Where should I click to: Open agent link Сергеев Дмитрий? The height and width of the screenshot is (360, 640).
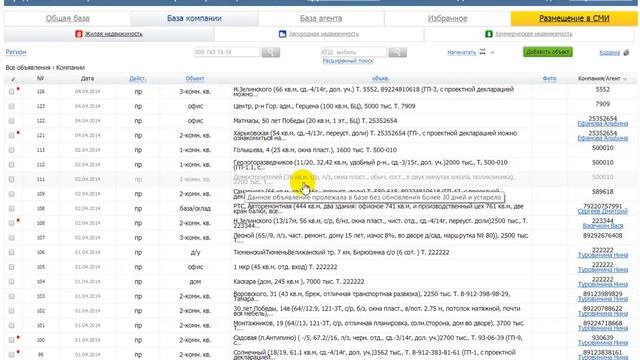pos(602,211)
